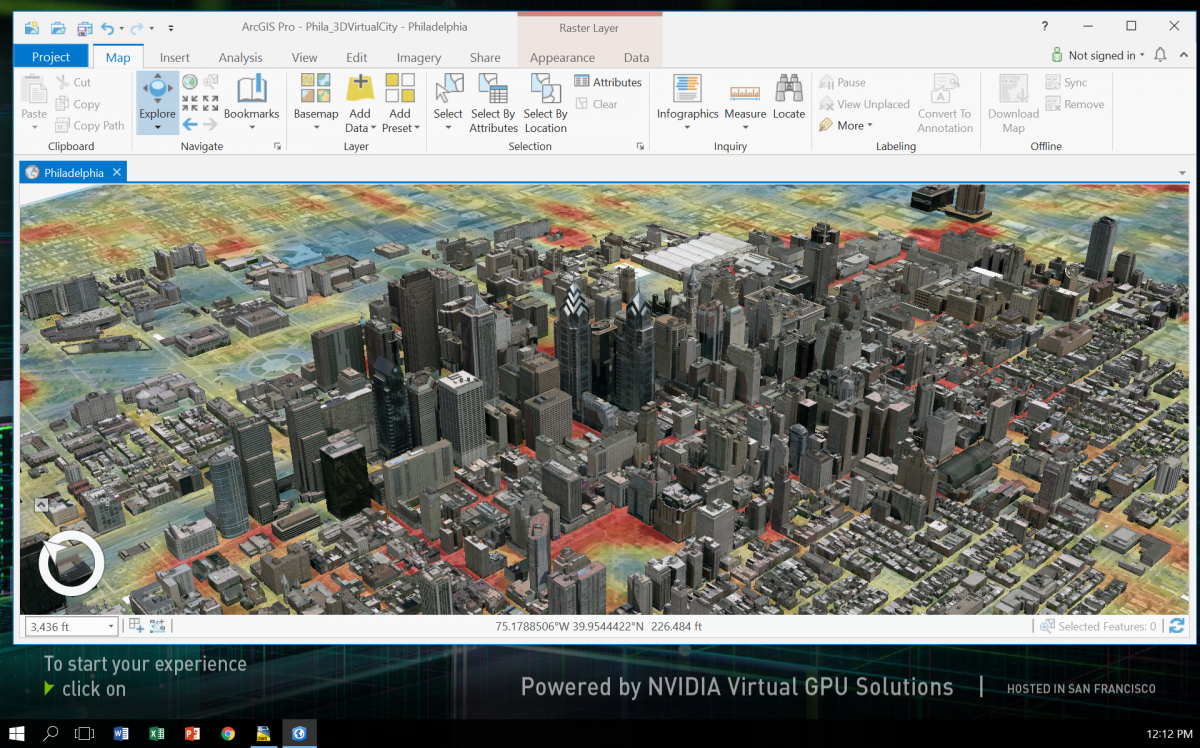Click the Add Data icon
Screen dimensions: 1200x748
pyautogui.click(x=359, y=89)
